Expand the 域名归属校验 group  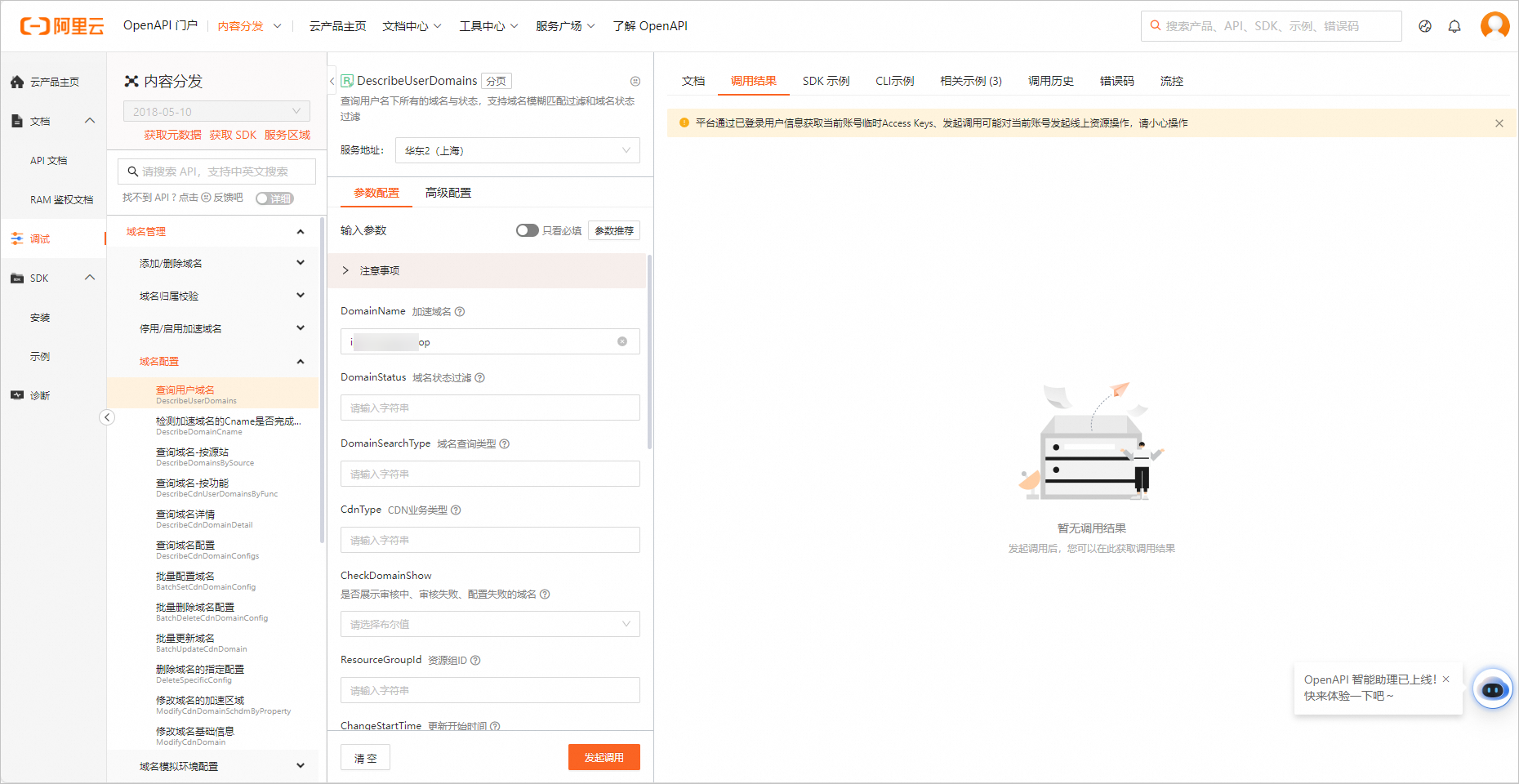click(301, 296)
